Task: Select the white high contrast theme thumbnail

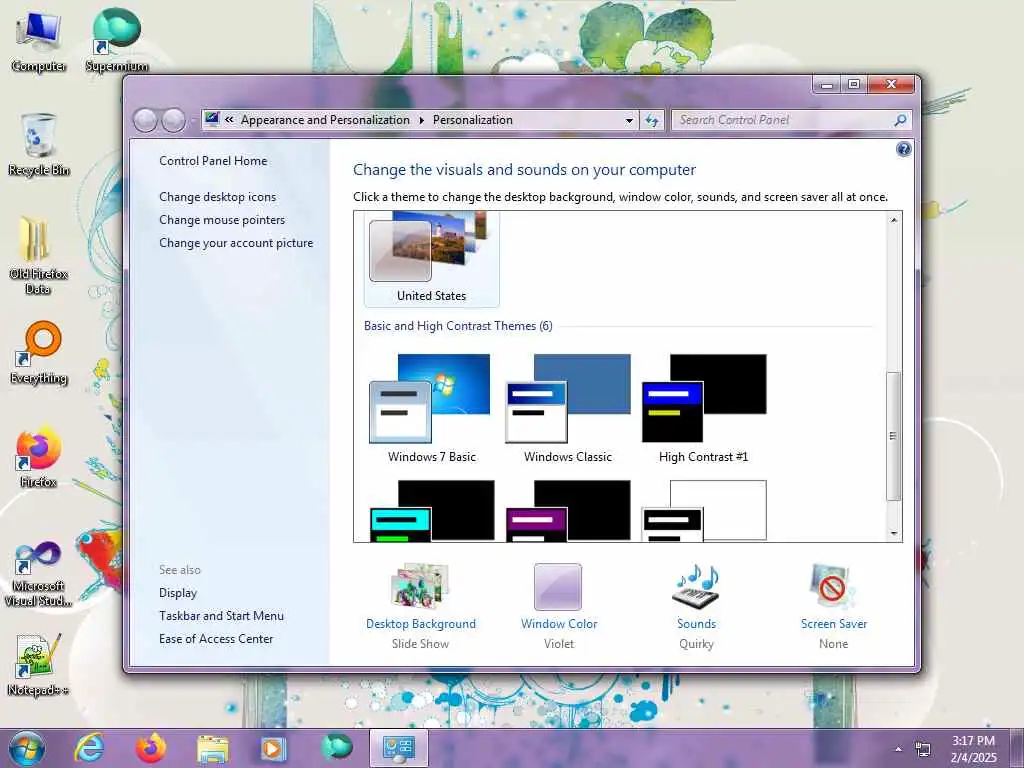Action: (x=703, y=511)
